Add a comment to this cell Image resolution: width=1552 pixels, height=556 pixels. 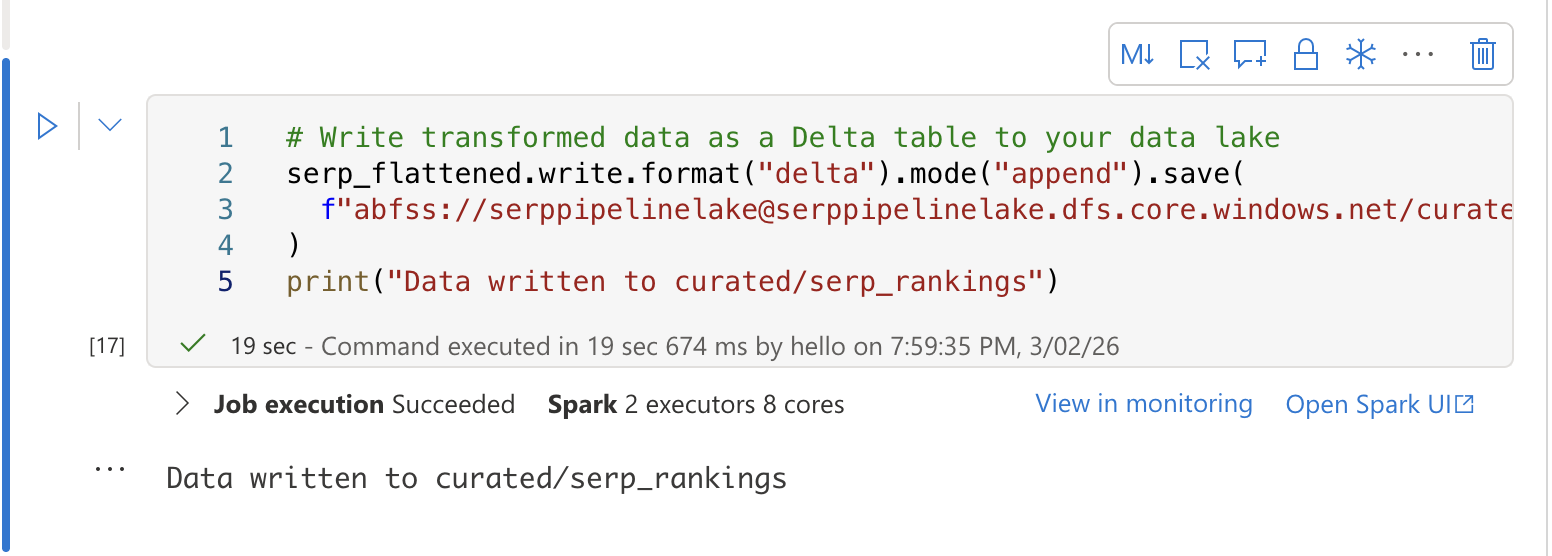pos(1250,54)
